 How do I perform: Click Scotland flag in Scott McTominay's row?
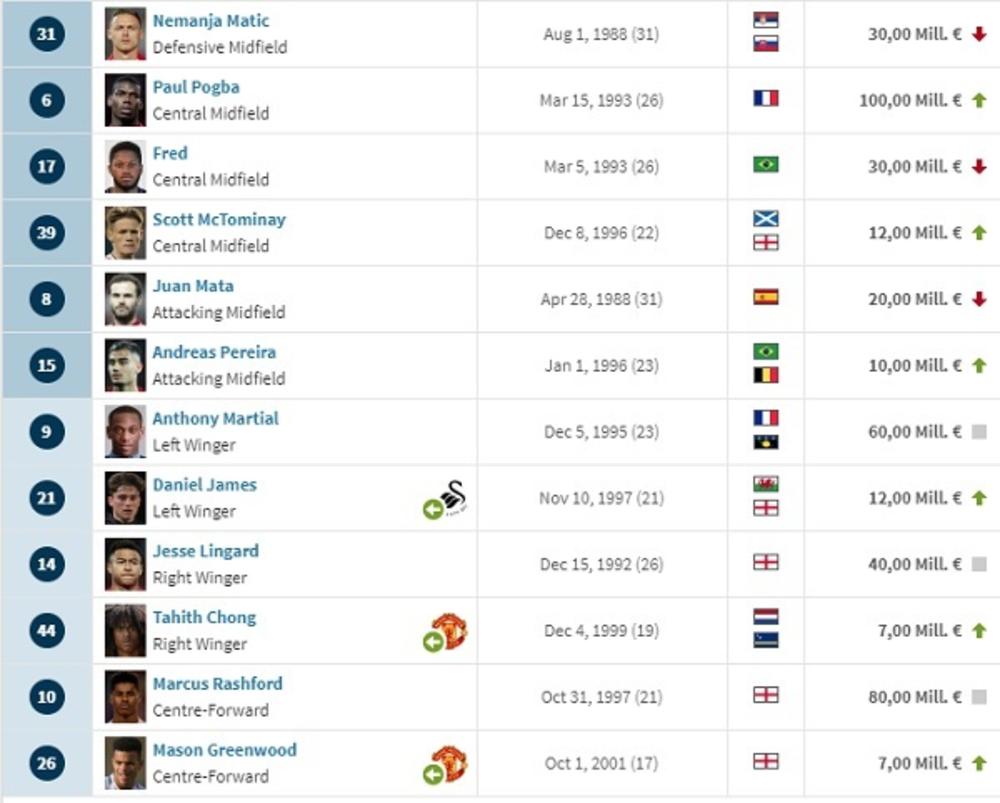pos(766,219)
